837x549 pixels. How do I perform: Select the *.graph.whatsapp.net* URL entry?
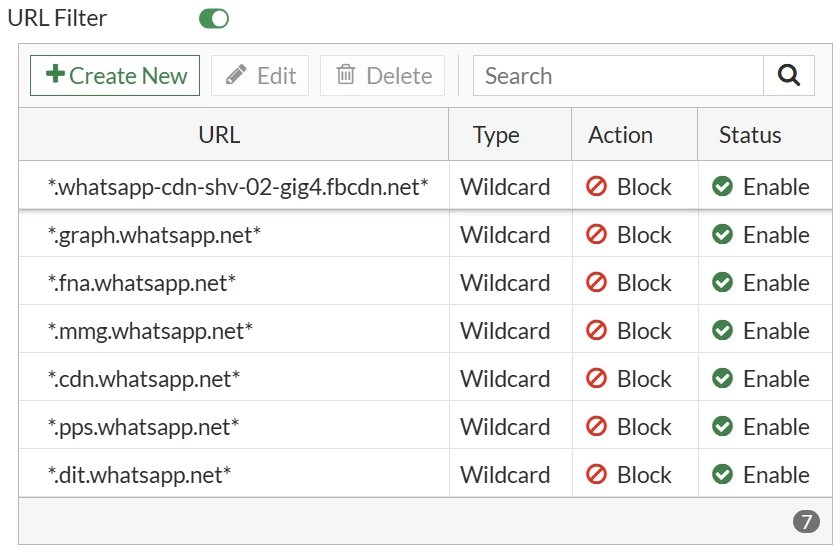[x=154, y=235]
